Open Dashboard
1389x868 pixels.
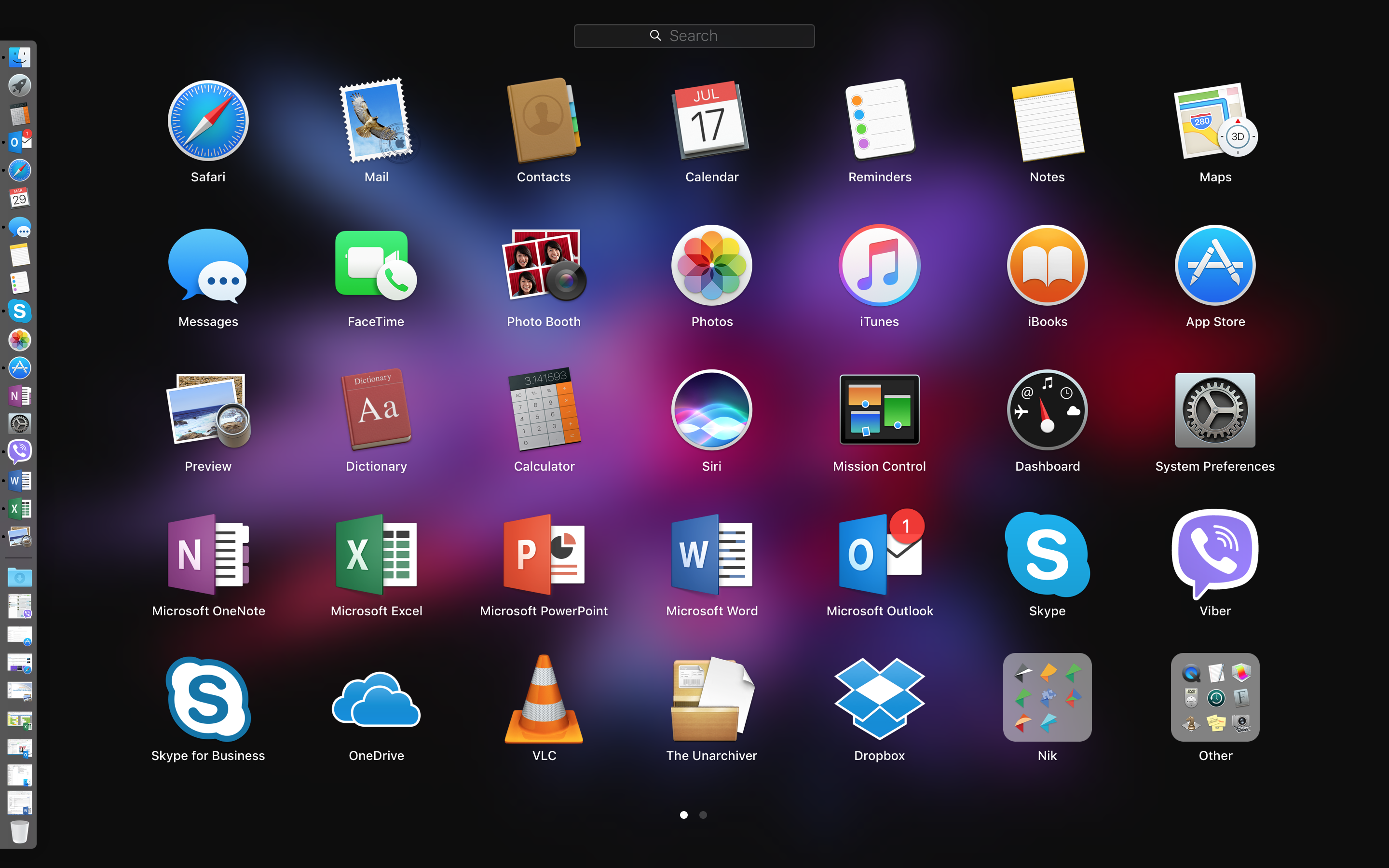pos(1048,410)
